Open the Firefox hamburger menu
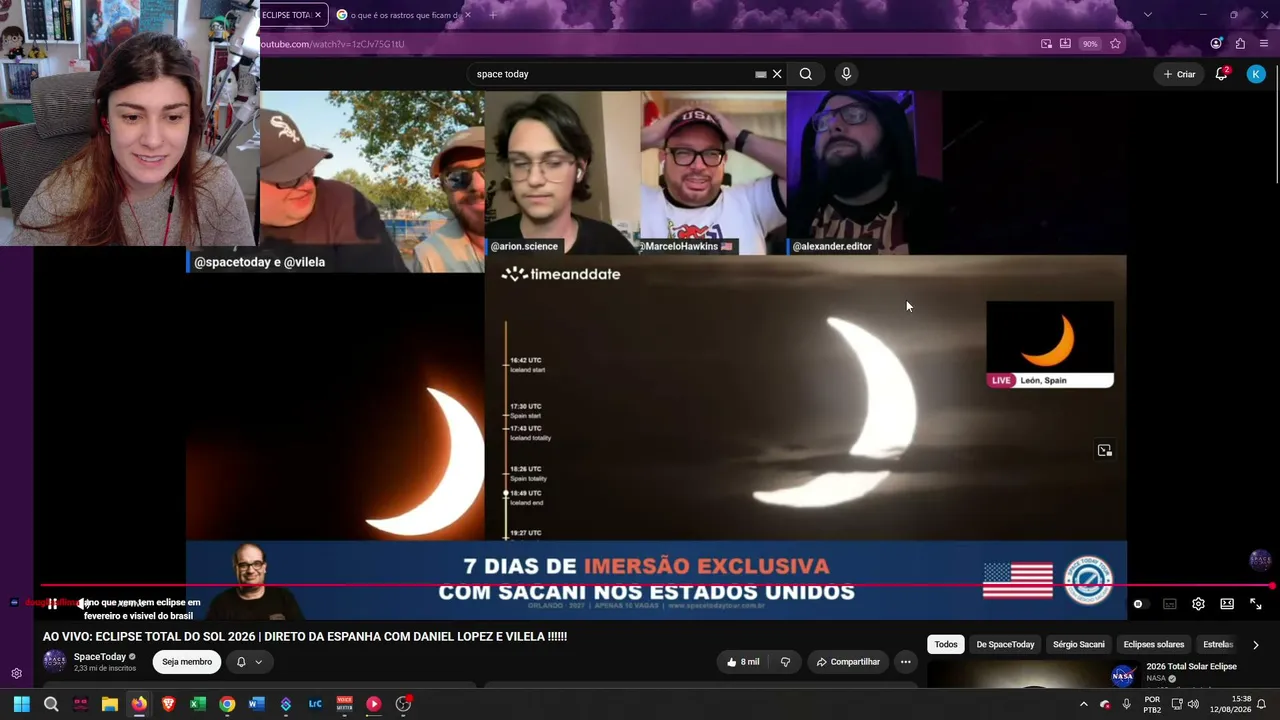Image resolution: width=1280 pixels, height=720 pixels. click(x=1264, y=44)
